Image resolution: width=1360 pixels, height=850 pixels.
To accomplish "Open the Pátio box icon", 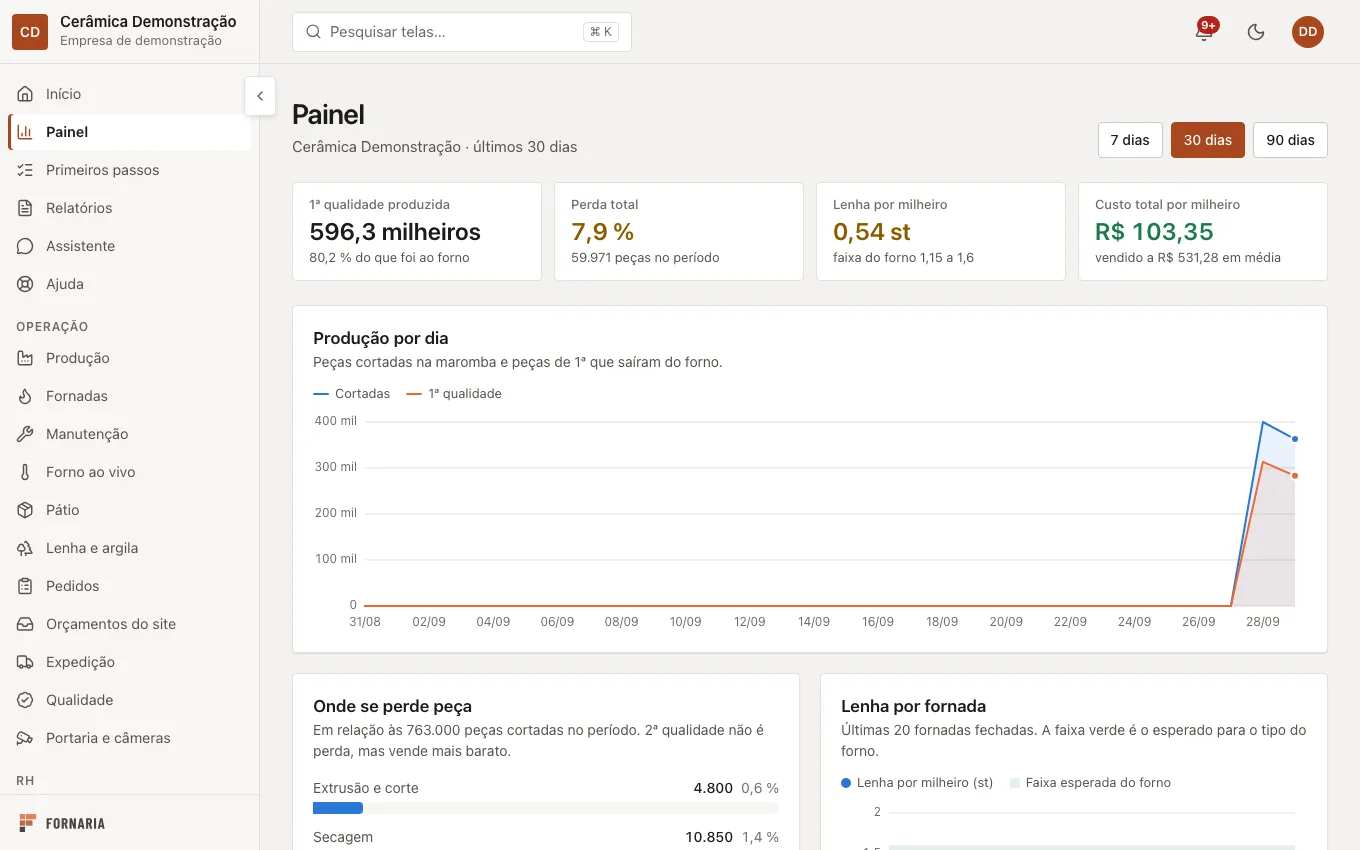I will [26, 510].
